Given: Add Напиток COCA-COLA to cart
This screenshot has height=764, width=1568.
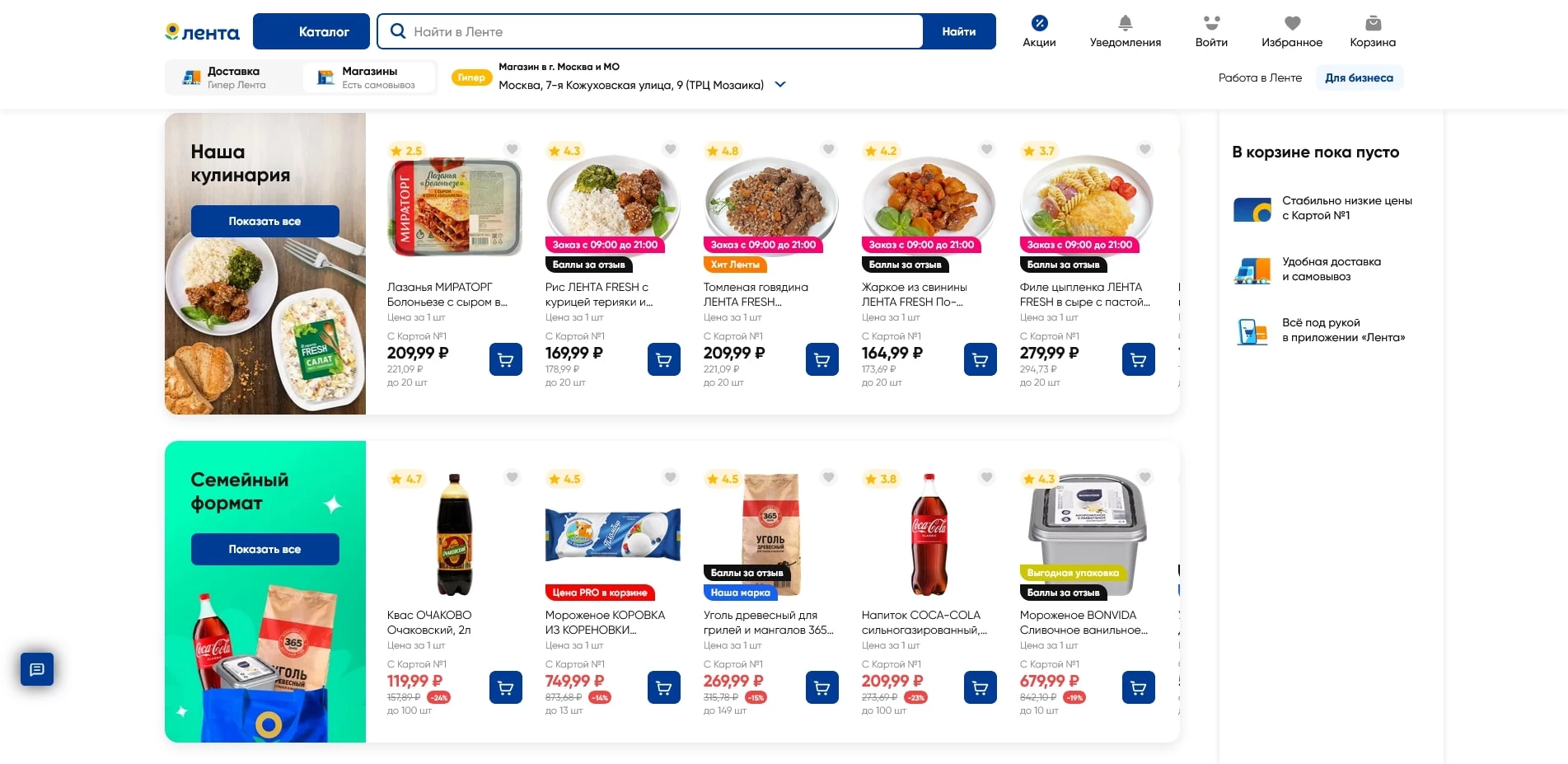Looking at the screenshot, I should coord(980,687).
